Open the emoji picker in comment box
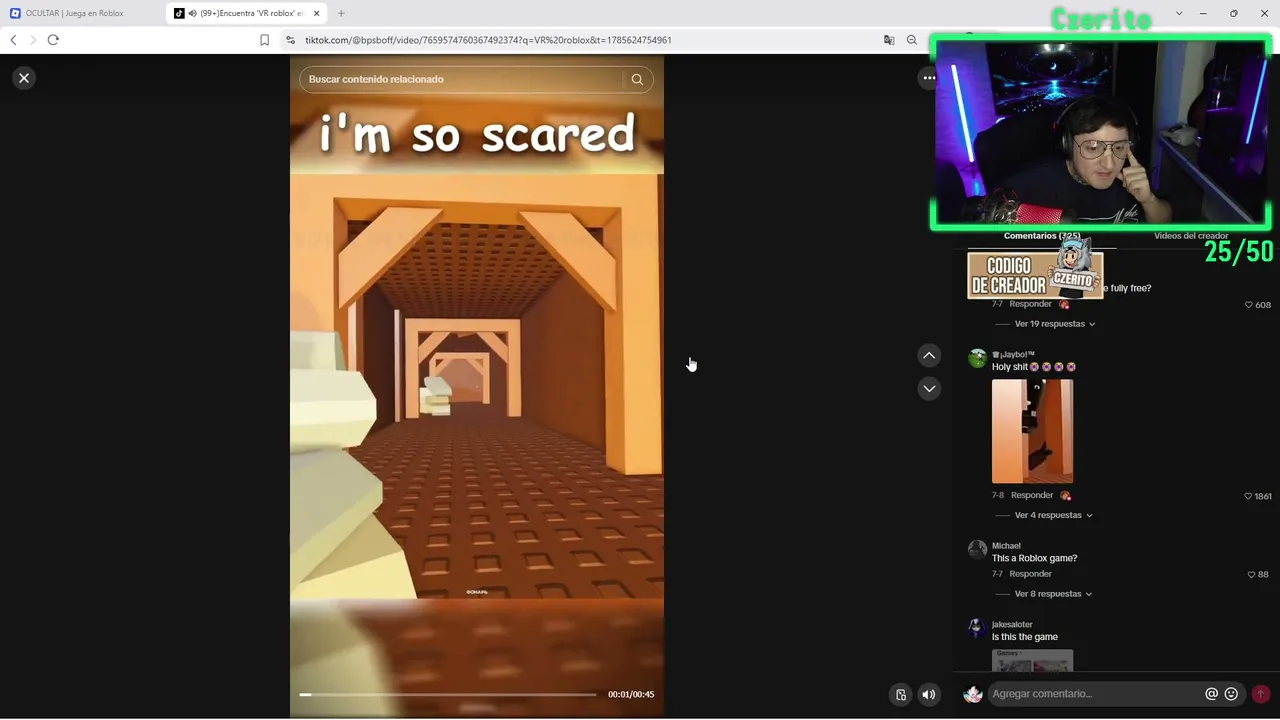The width and height of the screenshot is (1280, 720). click(x=1232, y=694)
